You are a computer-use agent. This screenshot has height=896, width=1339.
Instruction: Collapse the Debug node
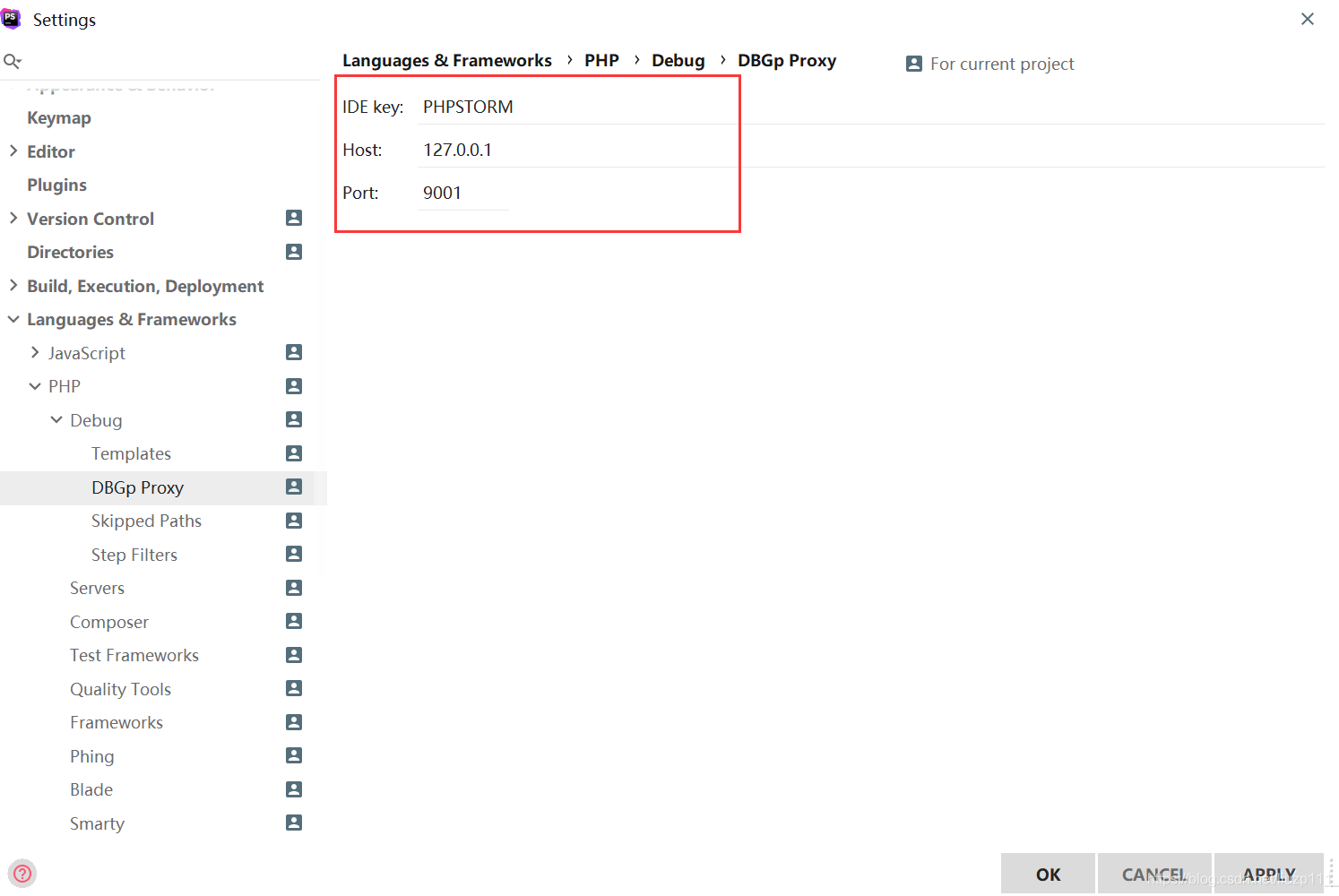pyautogui.click(x=56, y=420)
